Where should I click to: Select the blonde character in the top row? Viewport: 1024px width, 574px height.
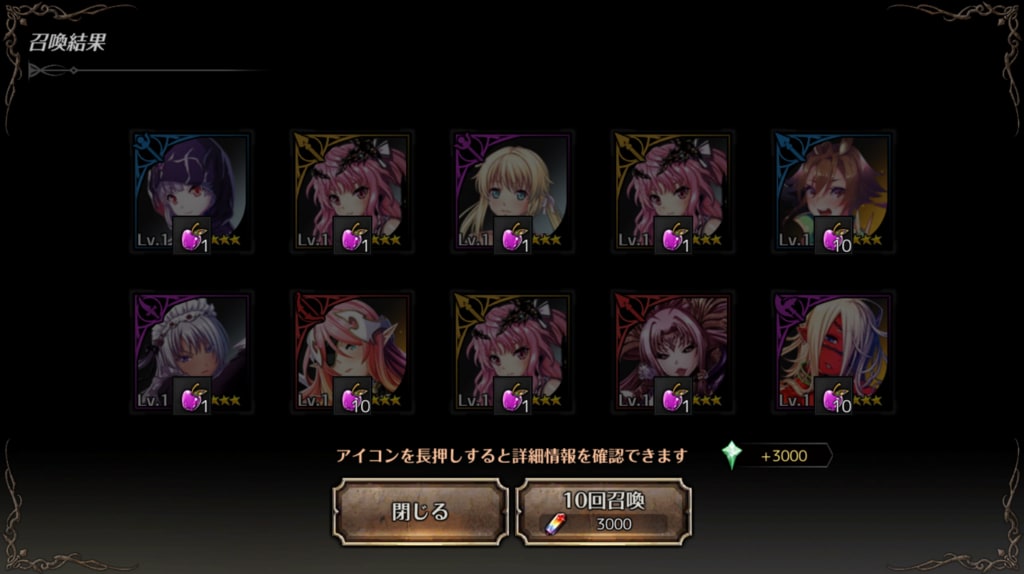tap(513, 192)
